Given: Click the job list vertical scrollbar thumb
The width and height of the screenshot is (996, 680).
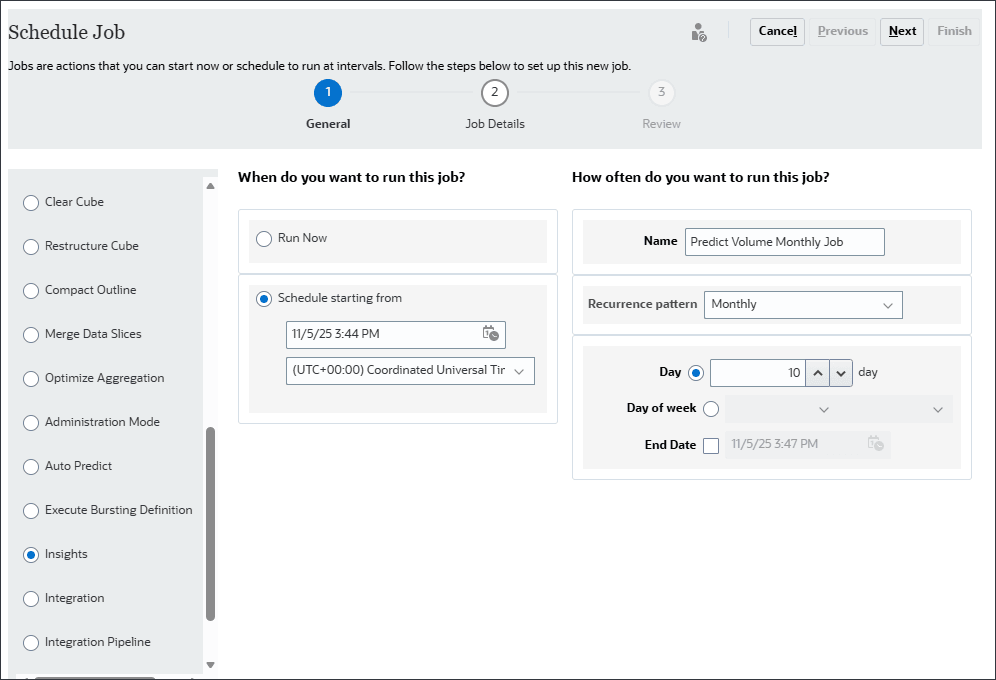Looking at the screenshot, I should coord(210,524).
